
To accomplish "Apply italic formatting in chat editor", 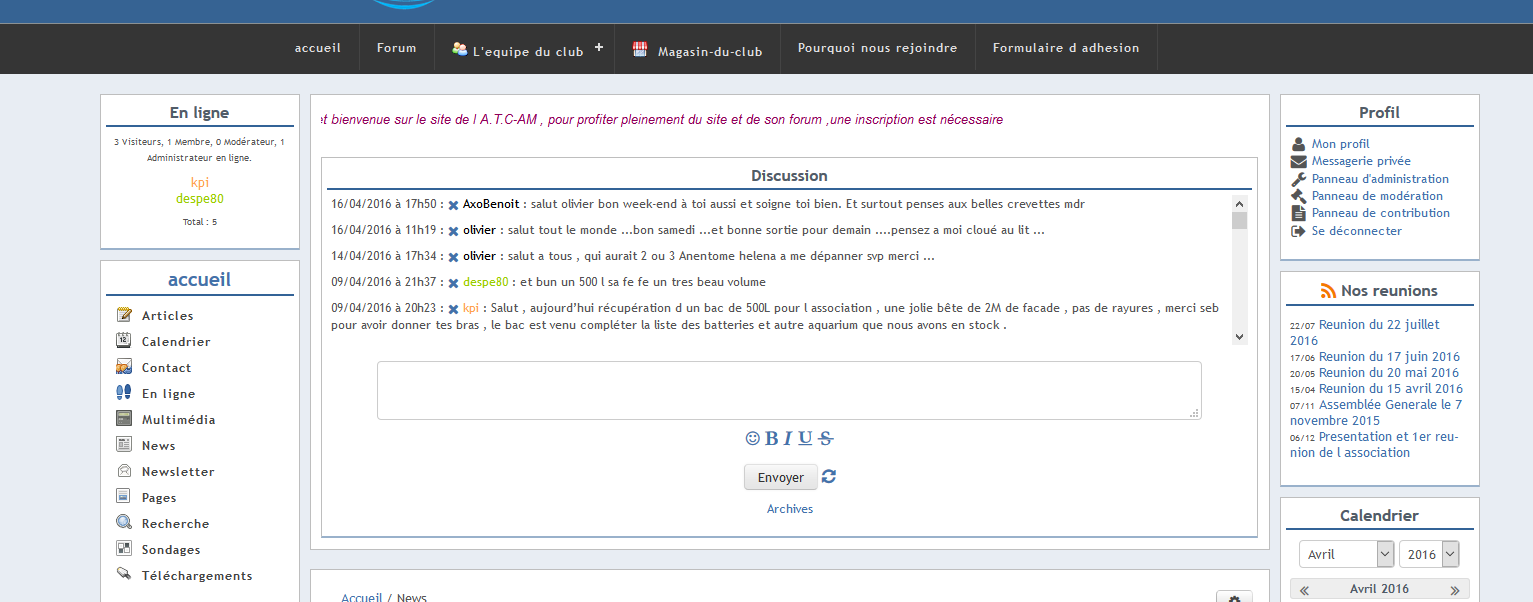I will 787,438.
